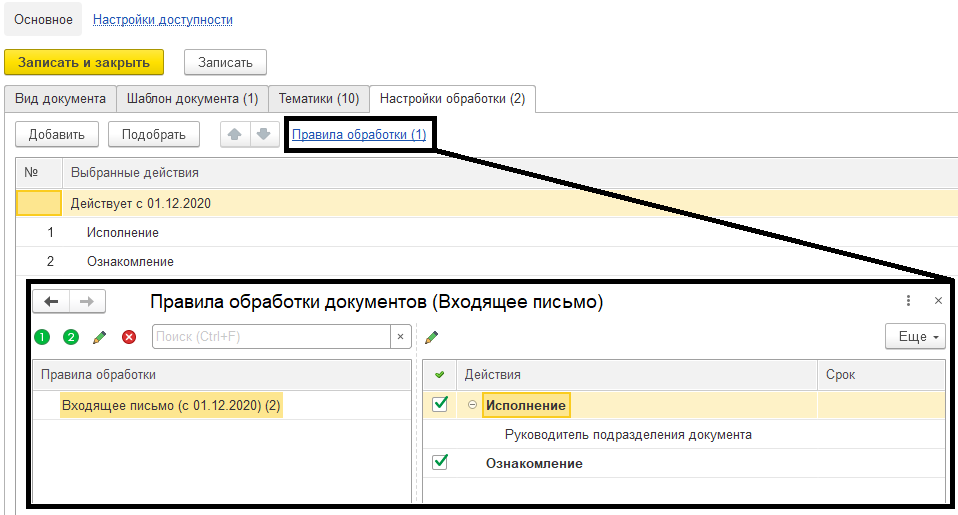This screenshot has height=515, width=958.
Task: Uncheck the Исполнение checkbox
Action: pos(440,404)
